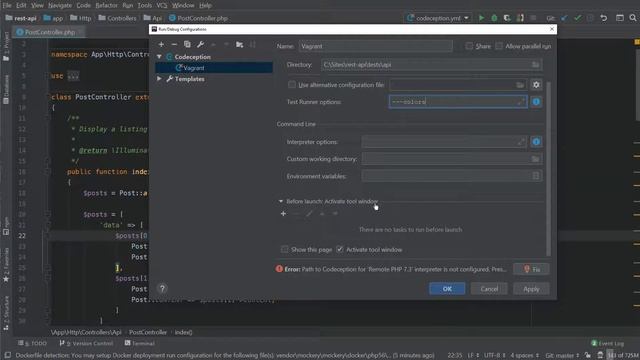Expand the Templates tree node

click(159, 79)
